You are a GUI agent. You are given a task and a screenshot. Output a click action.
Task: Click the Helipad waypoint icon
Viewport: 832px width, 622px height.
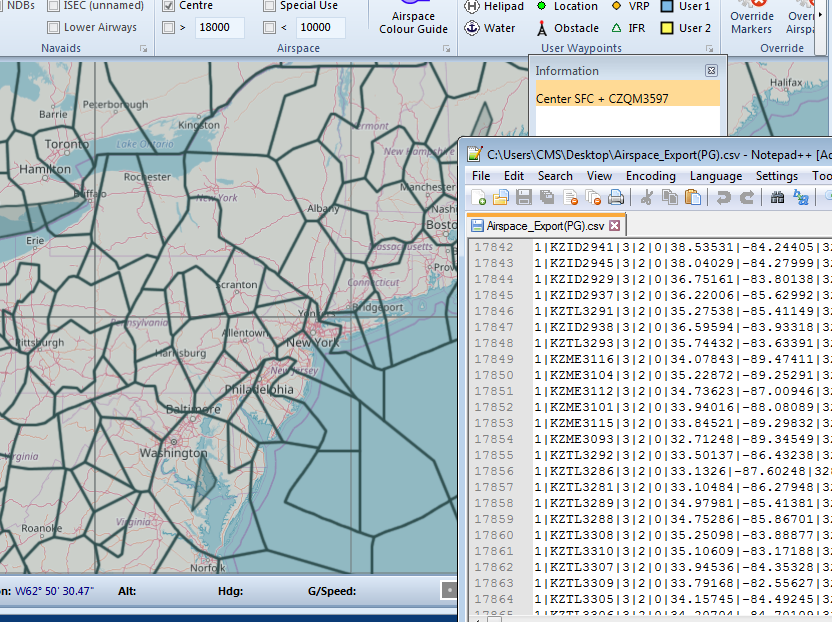(x=472, y=6)
